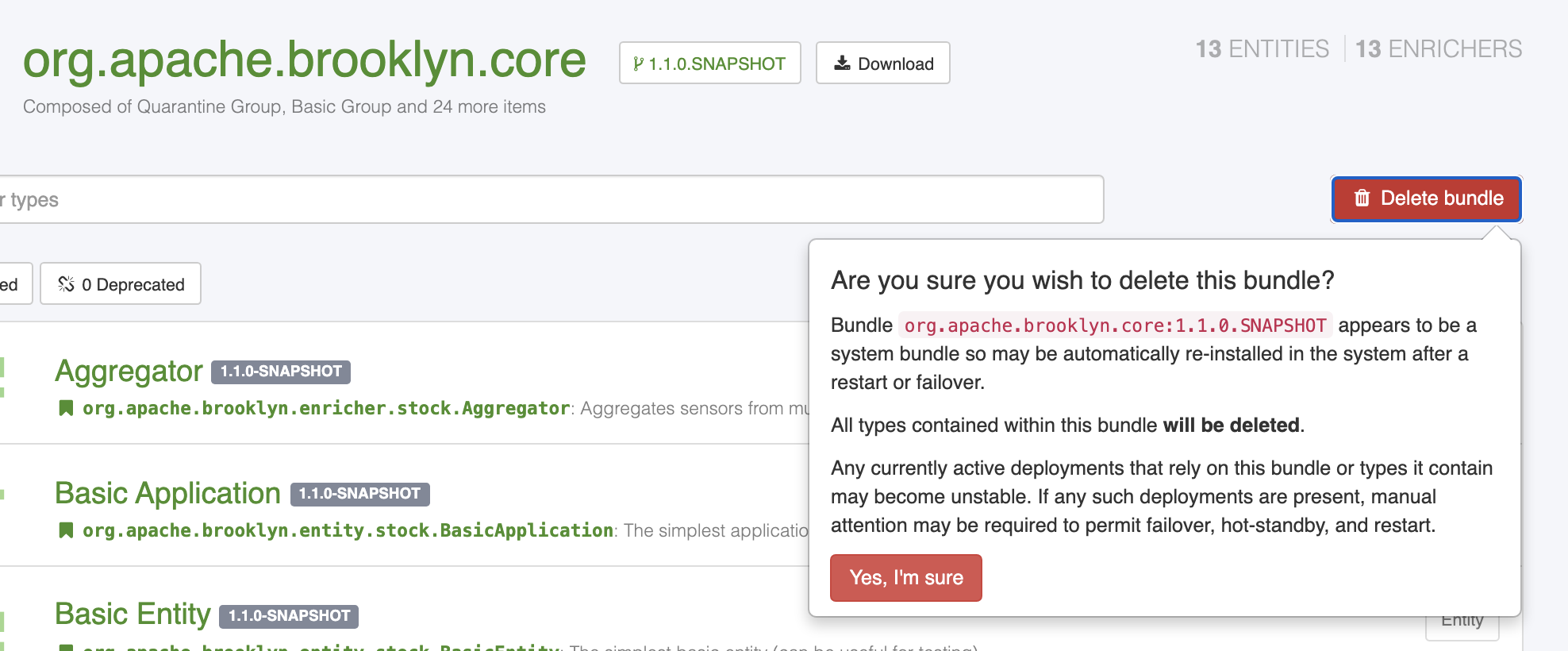
Task: Click the Download button
Action: coord(882,63)
